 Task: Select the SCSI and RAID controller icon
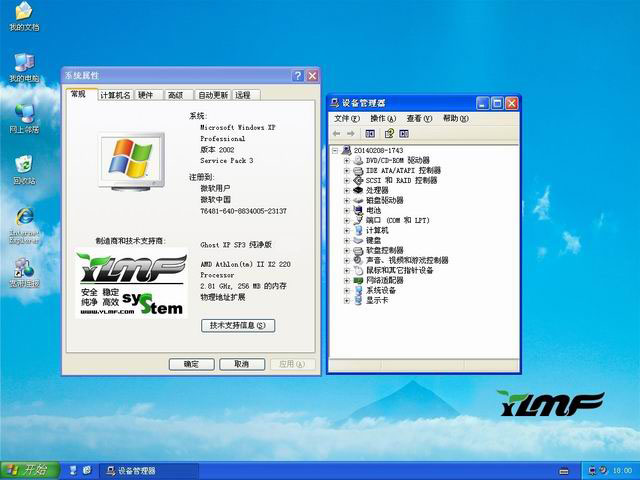click(x=358, y=180)
